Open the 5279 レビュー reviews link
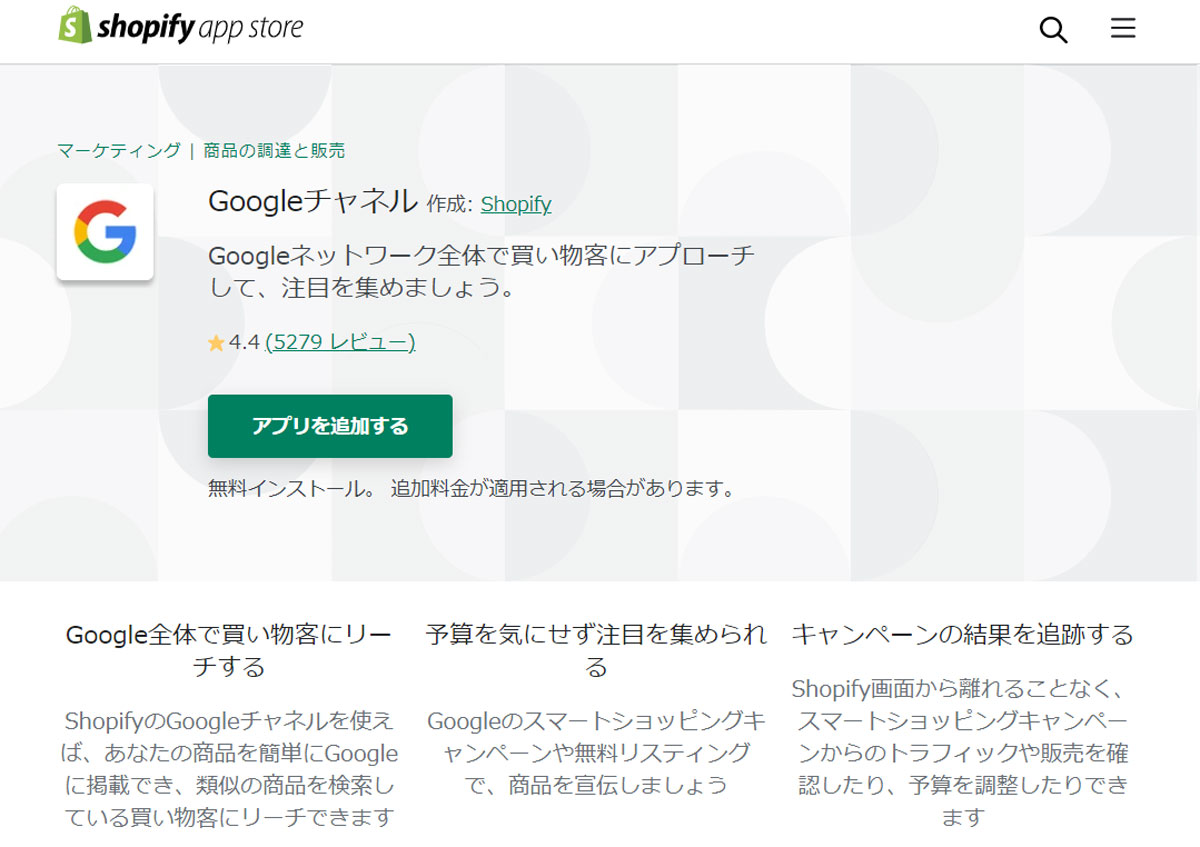The image size is (1200, 847). 340,342
